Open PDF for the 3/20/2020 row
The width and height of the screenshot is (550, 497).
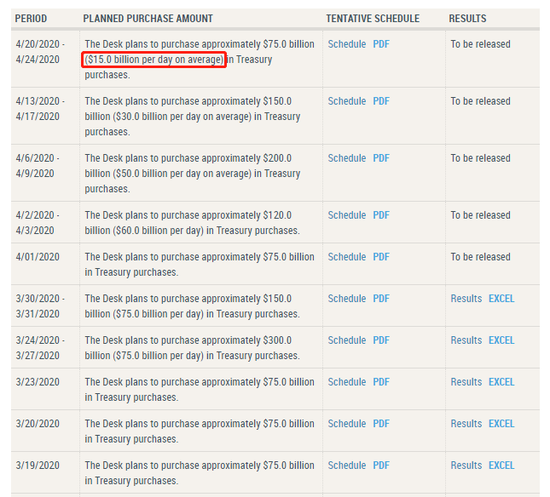(x=381, y=424)
